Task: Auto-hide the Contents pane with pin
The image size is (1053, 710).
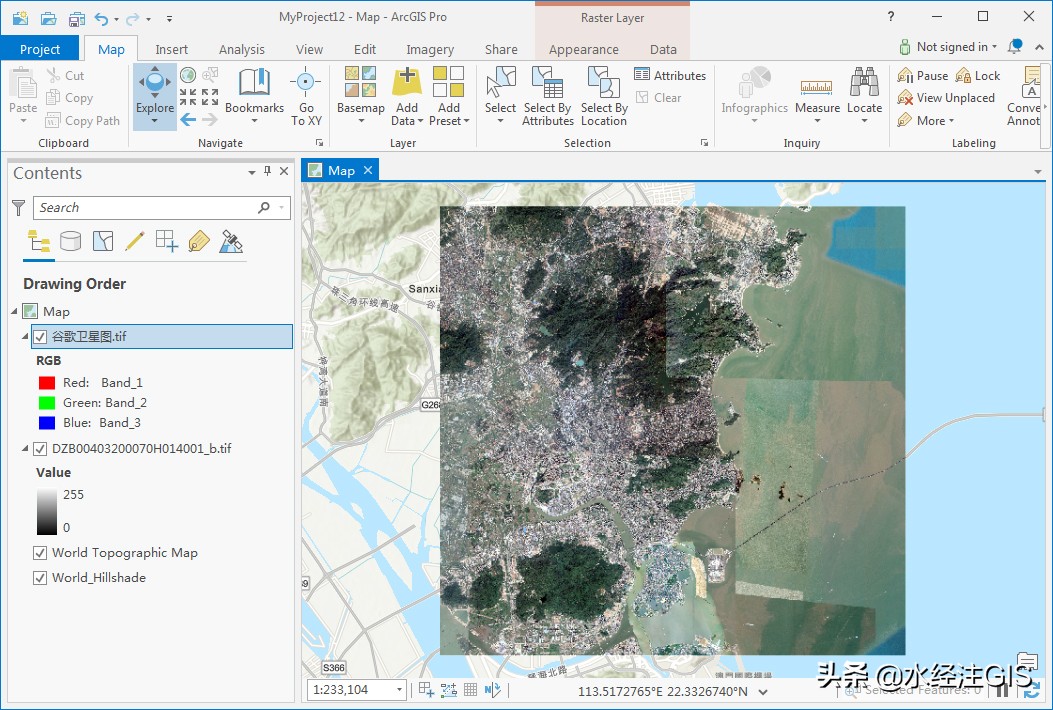Action: [x=267, y=171]
